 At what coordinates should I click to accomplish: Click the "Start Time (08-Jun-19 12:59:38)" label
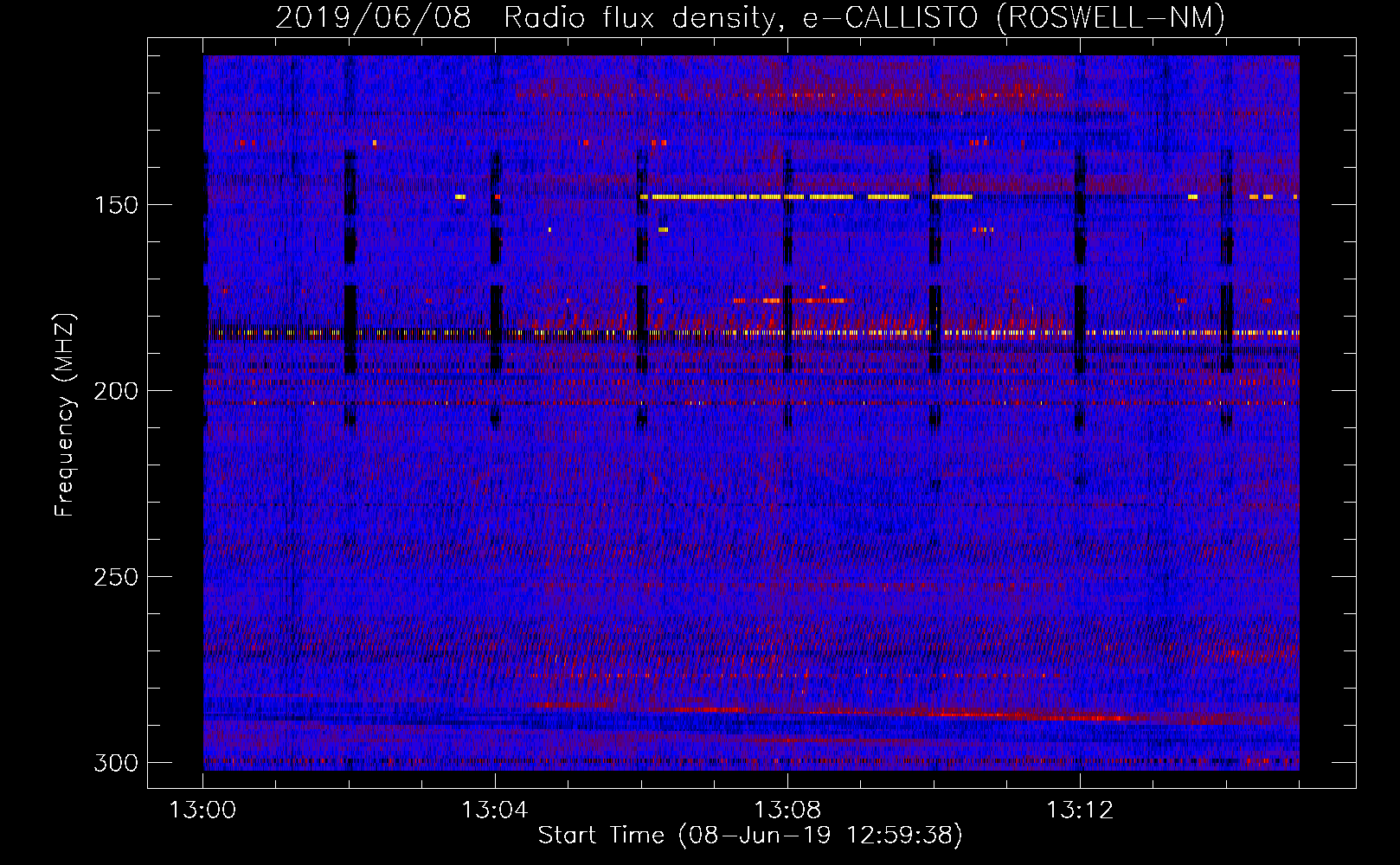750,836
